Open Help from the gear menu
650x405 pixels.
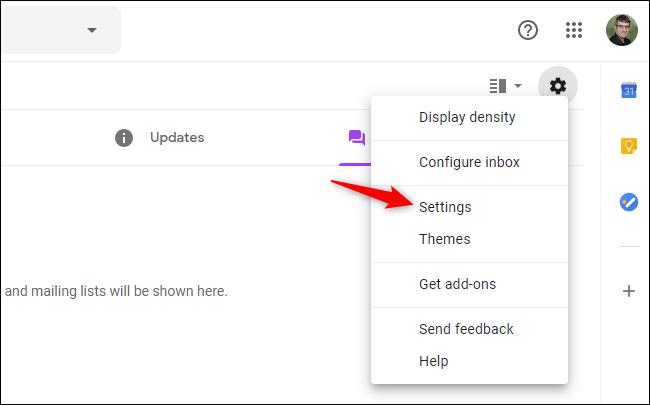[x=433, y=361]
